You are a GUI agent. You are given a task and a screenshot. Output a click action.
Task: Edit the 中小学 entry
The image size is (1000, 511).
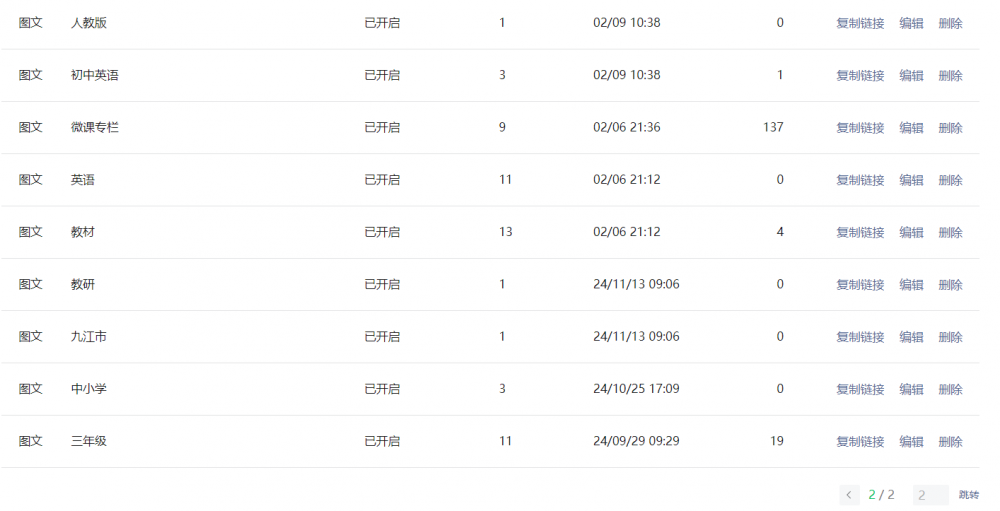(911, 390)
